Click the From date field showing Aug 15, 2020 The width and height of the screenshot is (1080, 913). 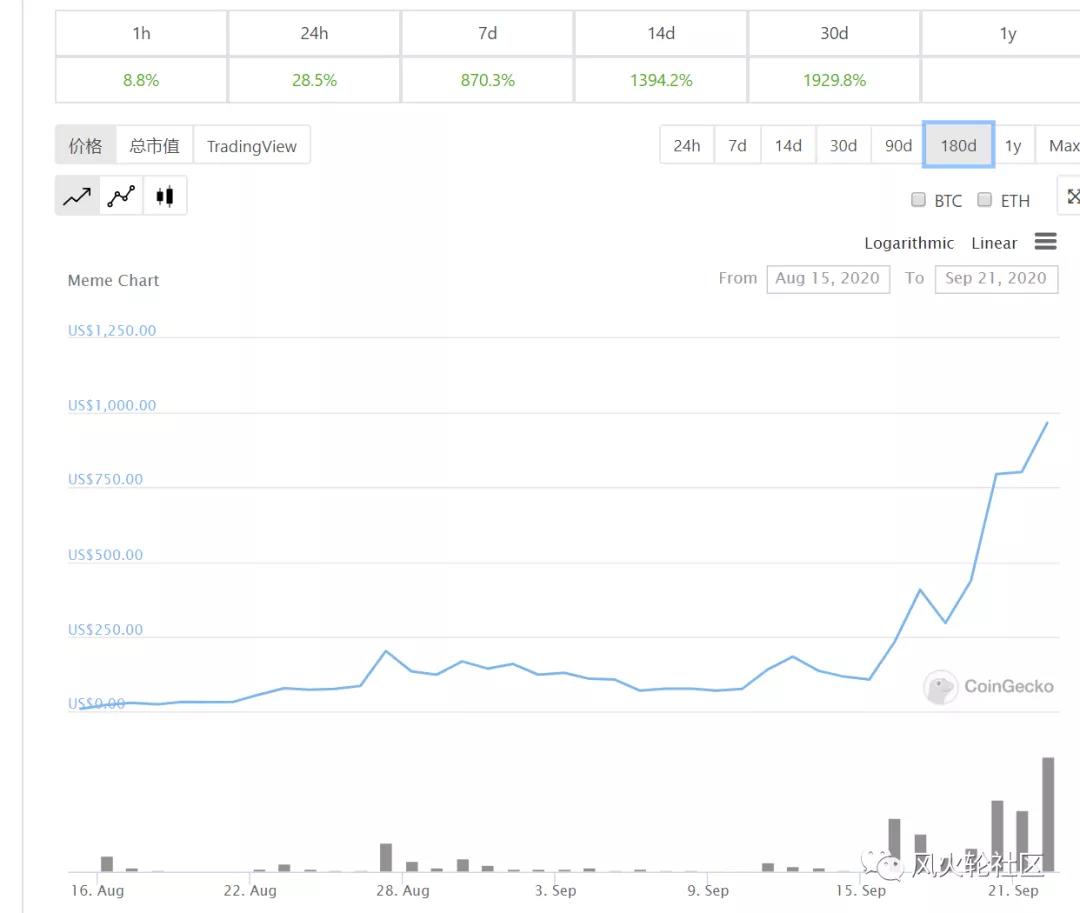tap(828, 279)
